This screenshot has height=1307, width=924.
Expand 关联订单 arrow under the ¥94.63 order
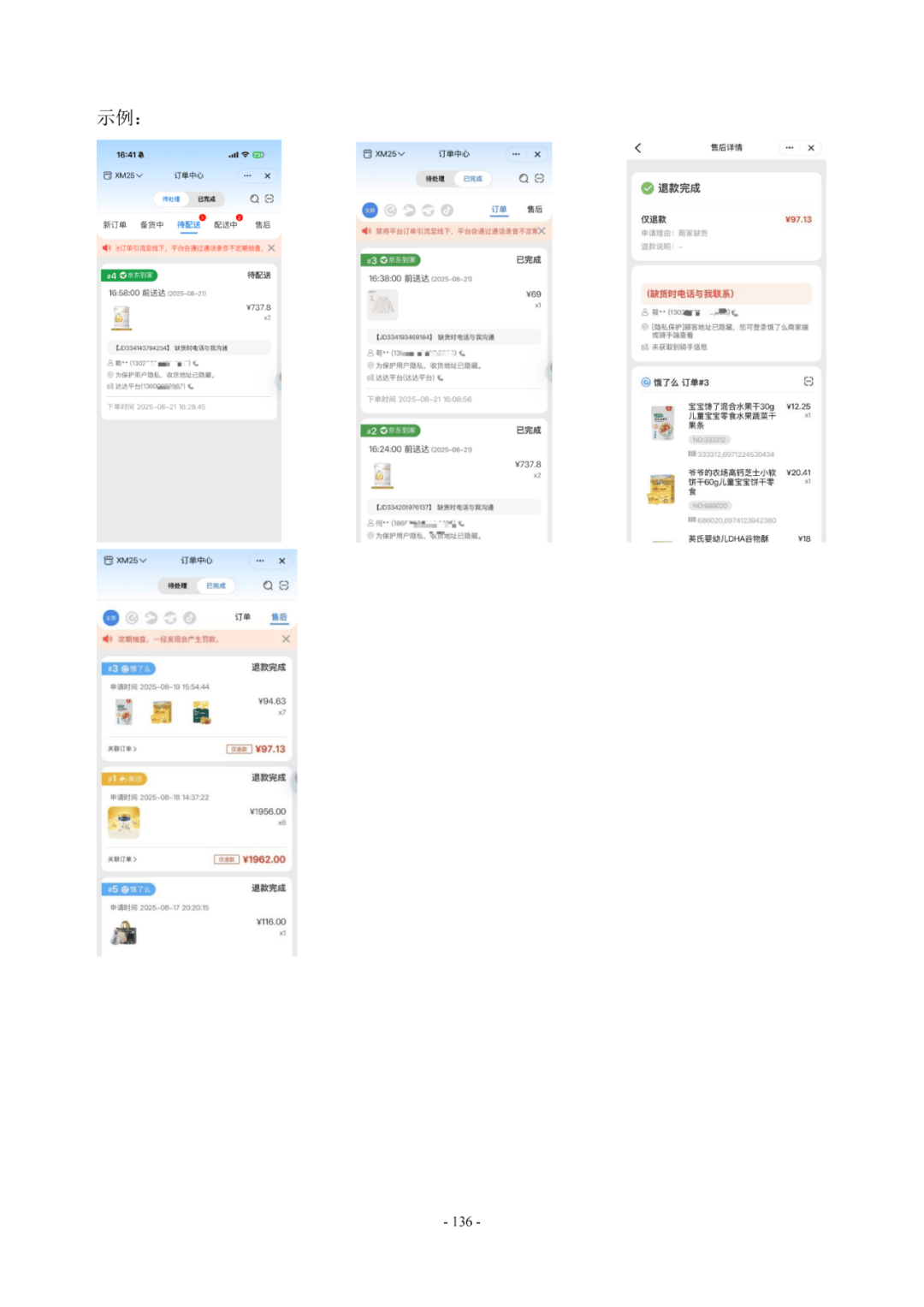(x=122, y=749)
